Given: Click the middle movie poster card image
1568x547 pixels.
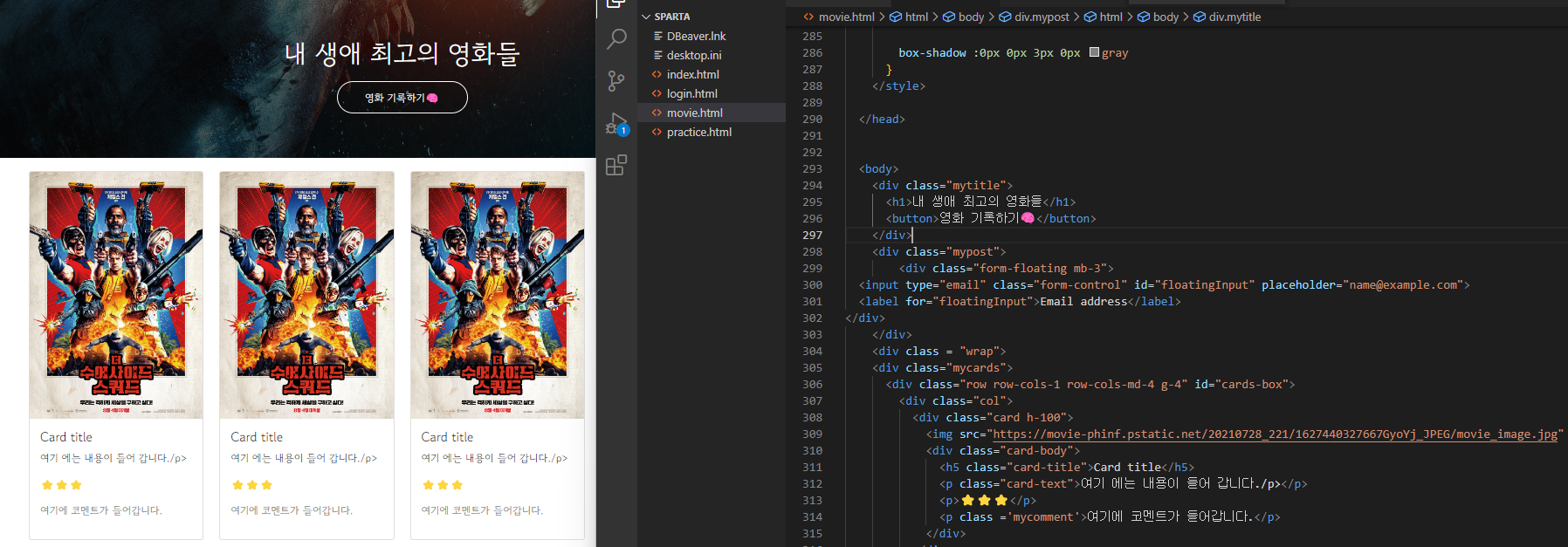Looking at the screenshot, I should tap(306, 295).
